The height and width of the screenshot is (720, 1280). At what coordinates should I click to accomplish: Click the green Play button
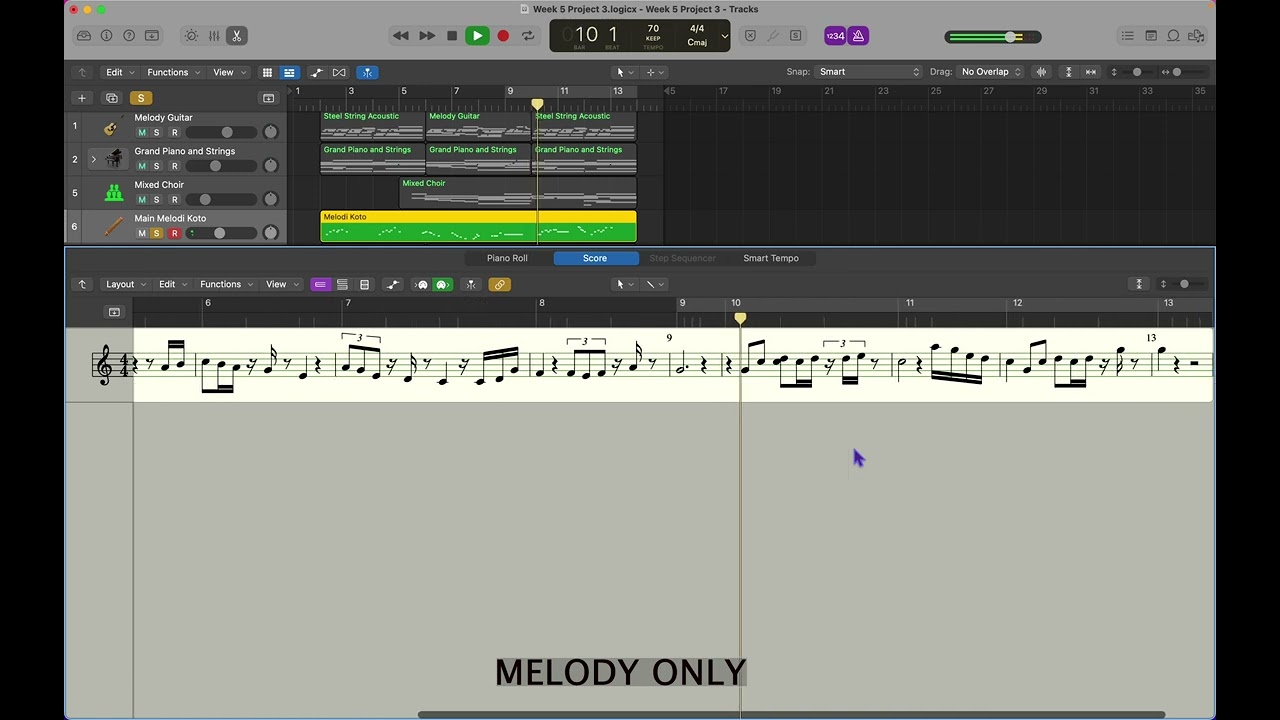click(477, 36)
